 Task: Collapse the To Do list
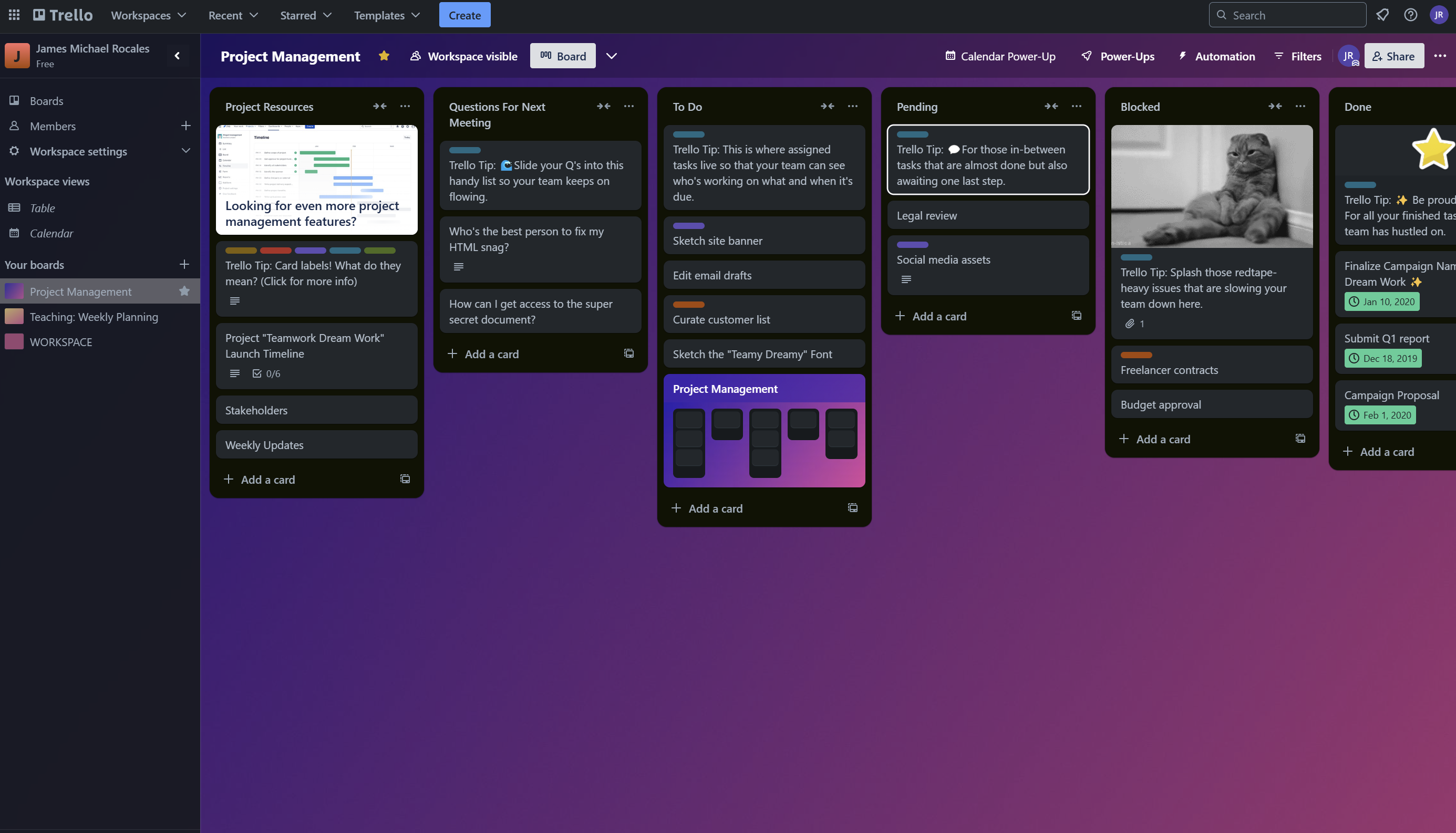(827, 107)
